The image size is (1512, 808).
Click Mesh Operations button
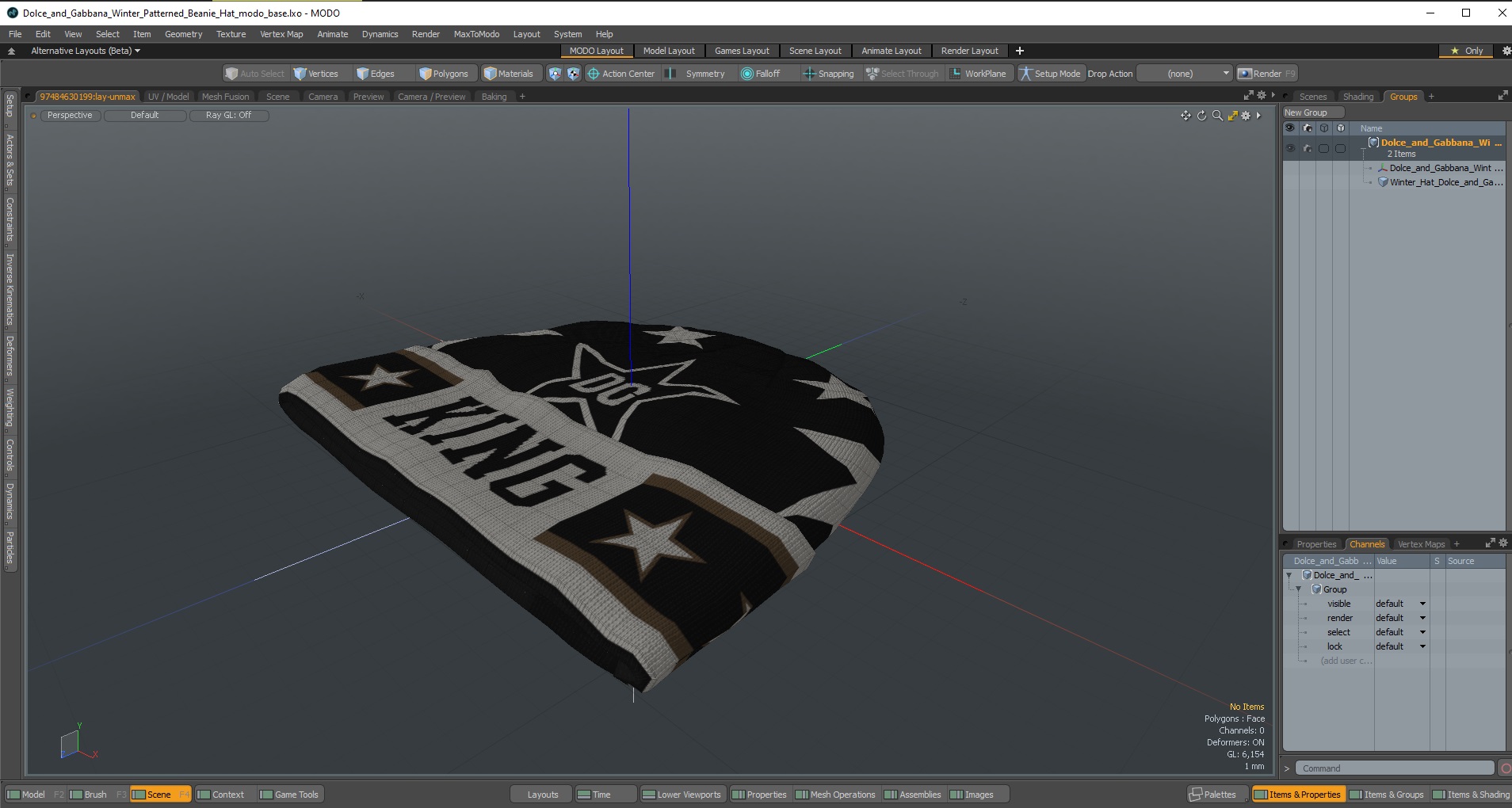(x=835, y=795)
